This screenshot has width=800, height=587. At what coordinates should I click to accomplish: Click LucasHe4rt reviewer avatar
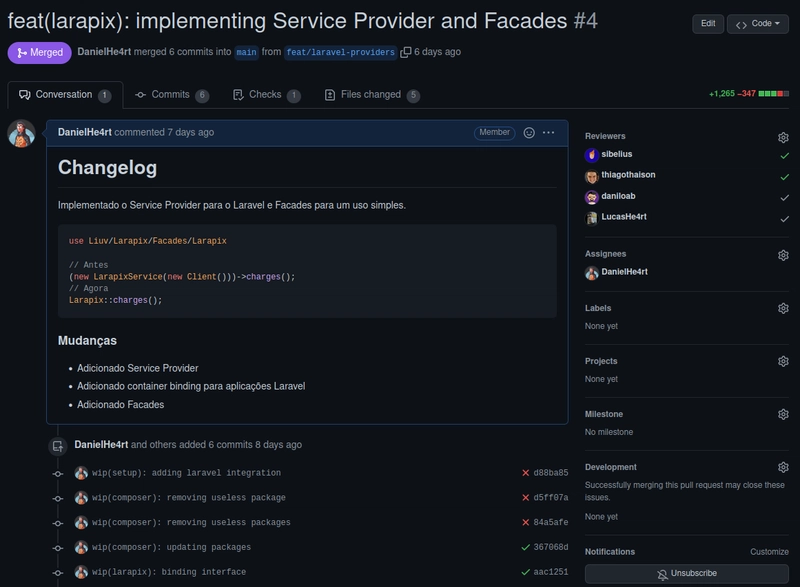point(592,218)
